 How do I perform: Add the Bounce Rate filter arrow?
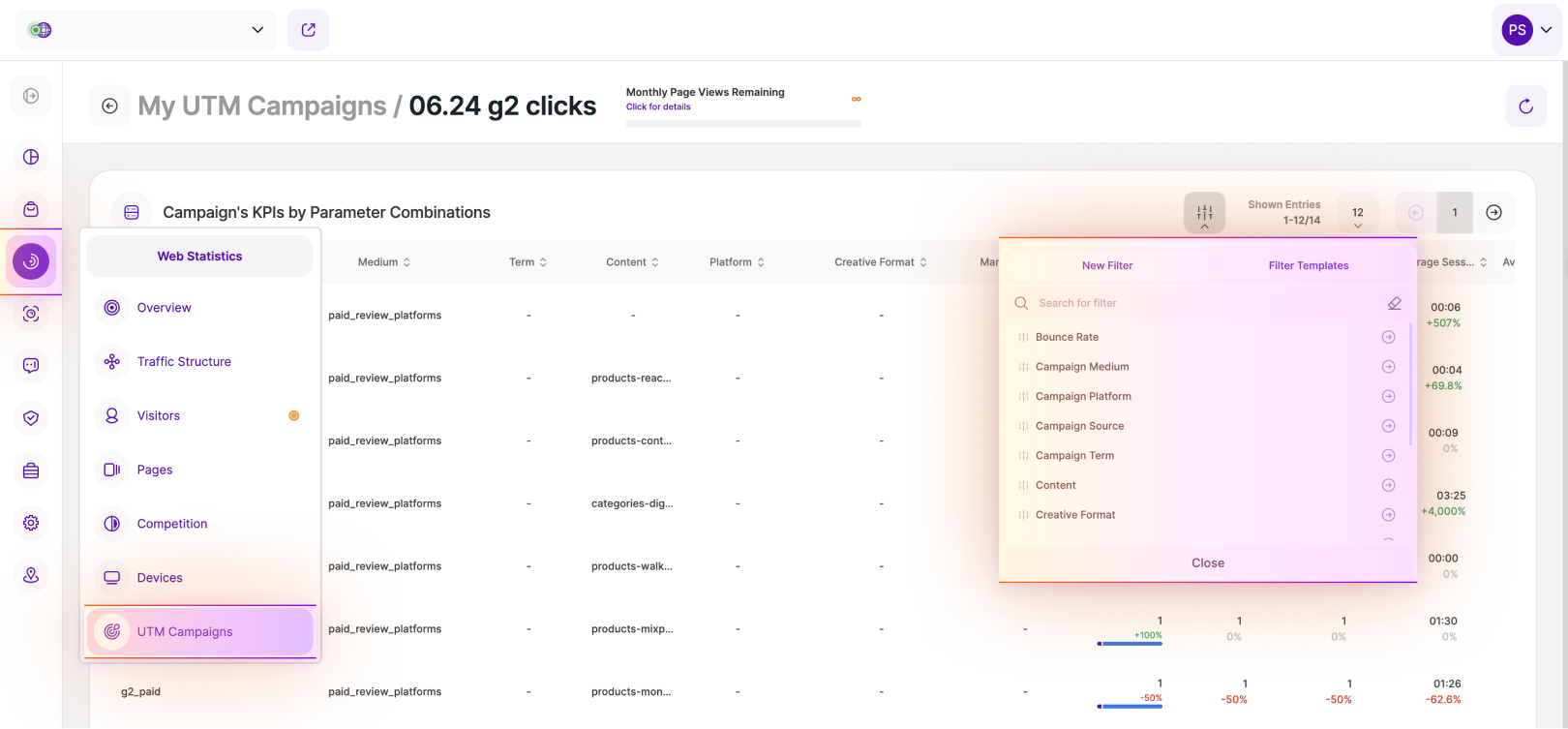tap(1388, 337)
